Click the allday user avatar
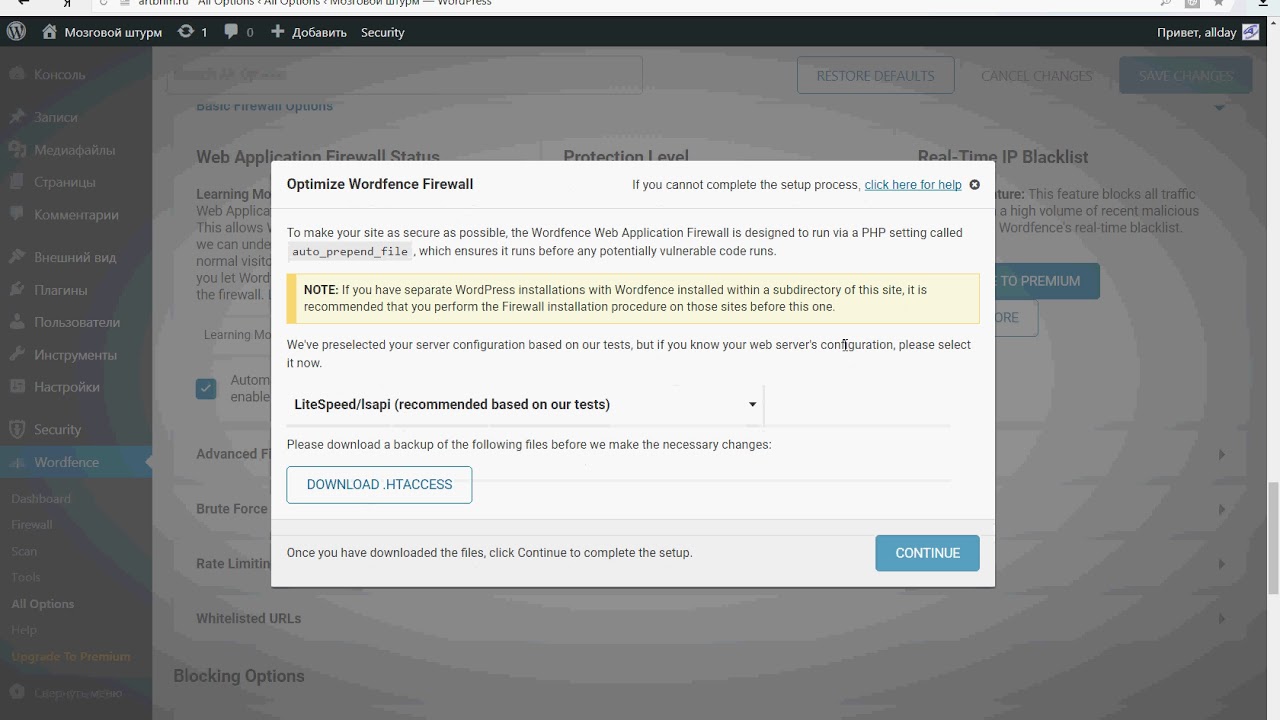The width and height of the screenshot is (1280, 720). coord(1251,32)
